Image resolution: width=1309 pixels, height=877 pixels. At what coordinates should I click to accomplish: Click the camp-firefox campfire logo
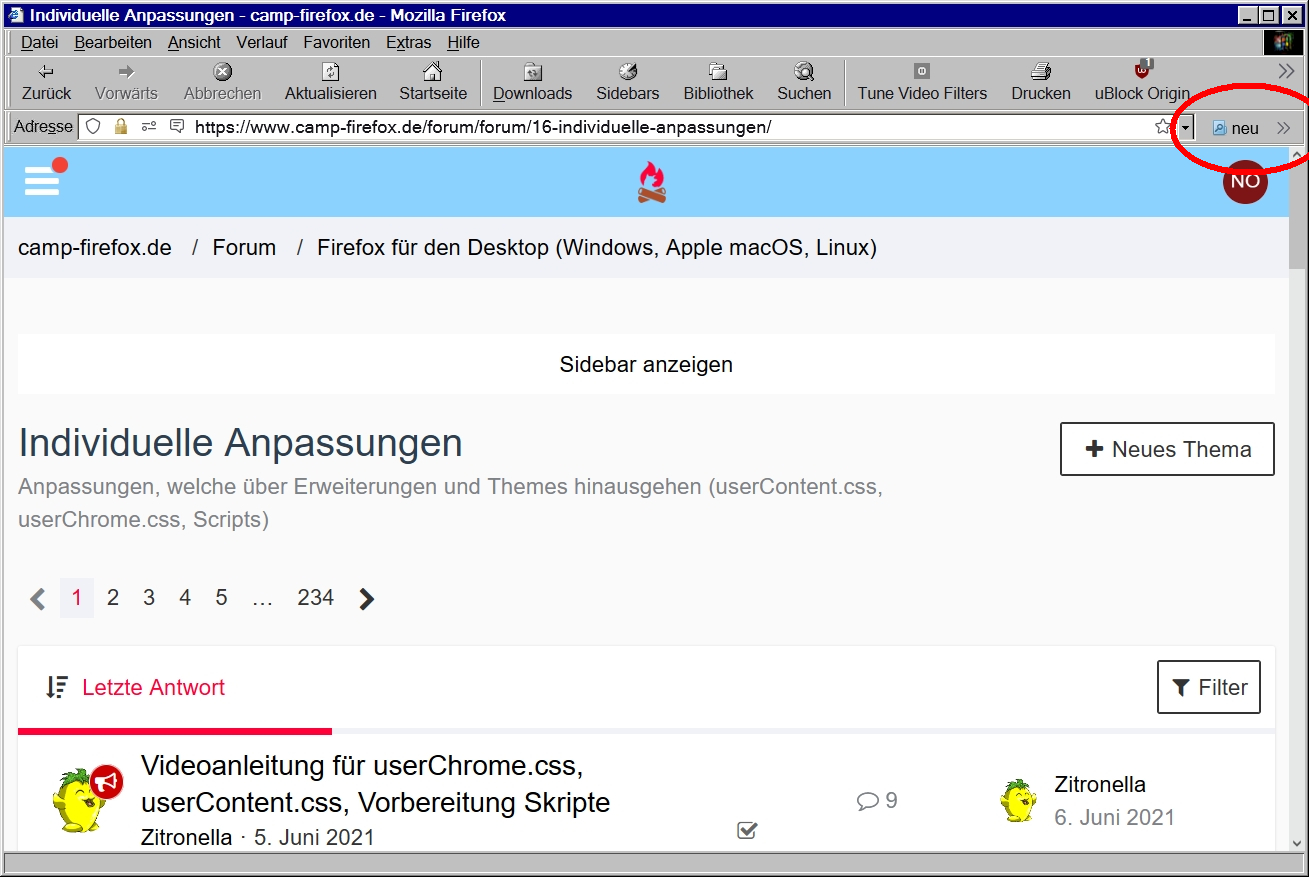(x=652, y=182)
